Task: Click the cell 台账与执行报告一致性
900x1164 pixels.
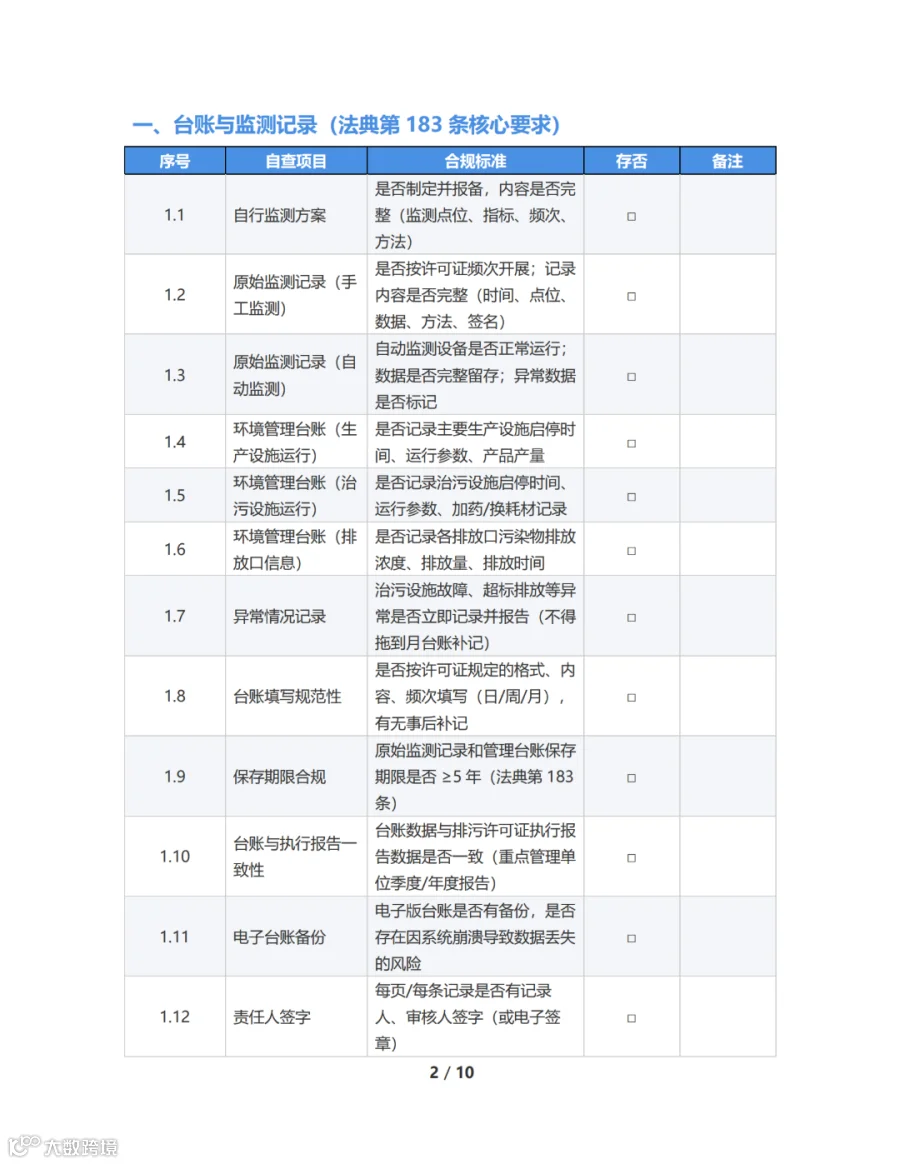Action: coord(296,857)
